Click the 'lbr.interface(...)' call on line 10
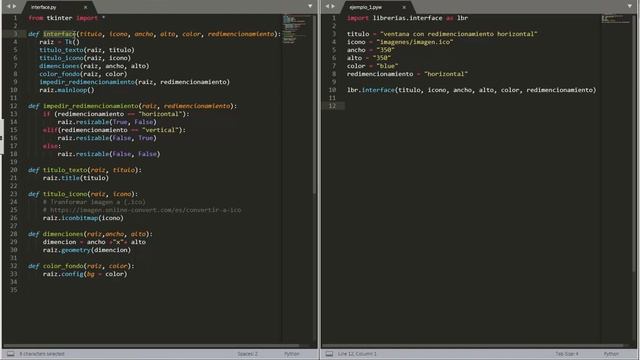The width and height of the screenshot is (640, 360). (x=472, y=90)
